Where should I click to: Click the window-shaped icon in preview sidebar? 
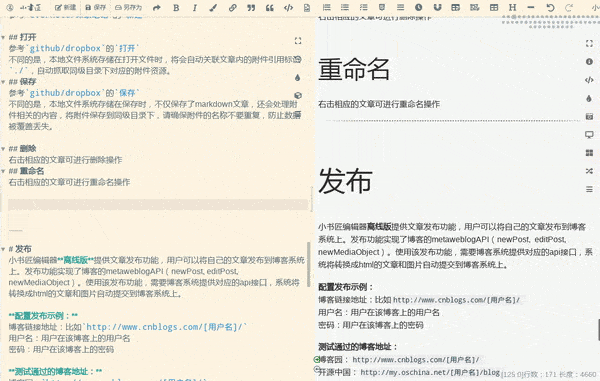pos(589,116)
